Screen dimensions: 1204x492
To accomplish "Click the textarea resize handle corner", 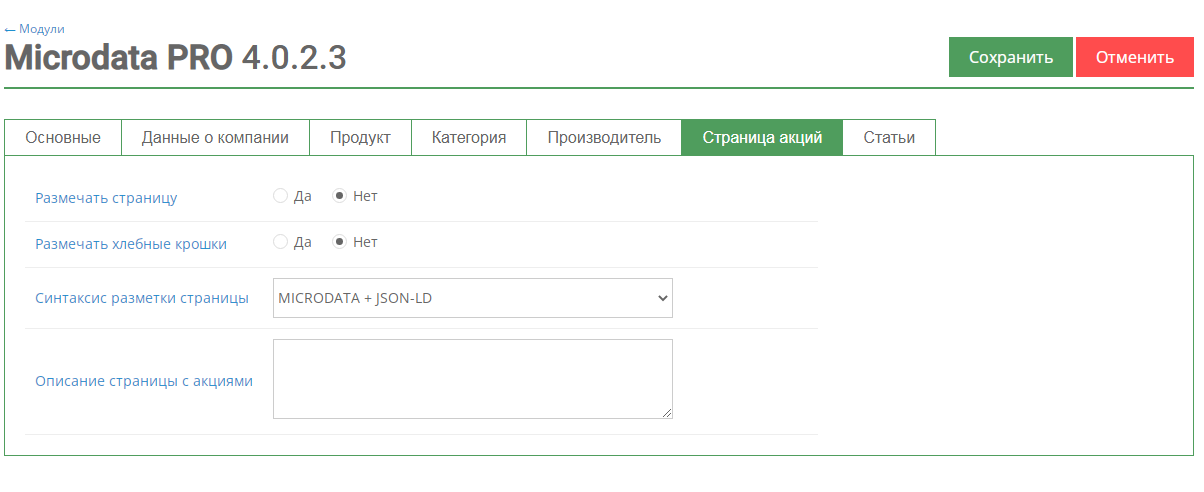I will [x=667, y=412].
